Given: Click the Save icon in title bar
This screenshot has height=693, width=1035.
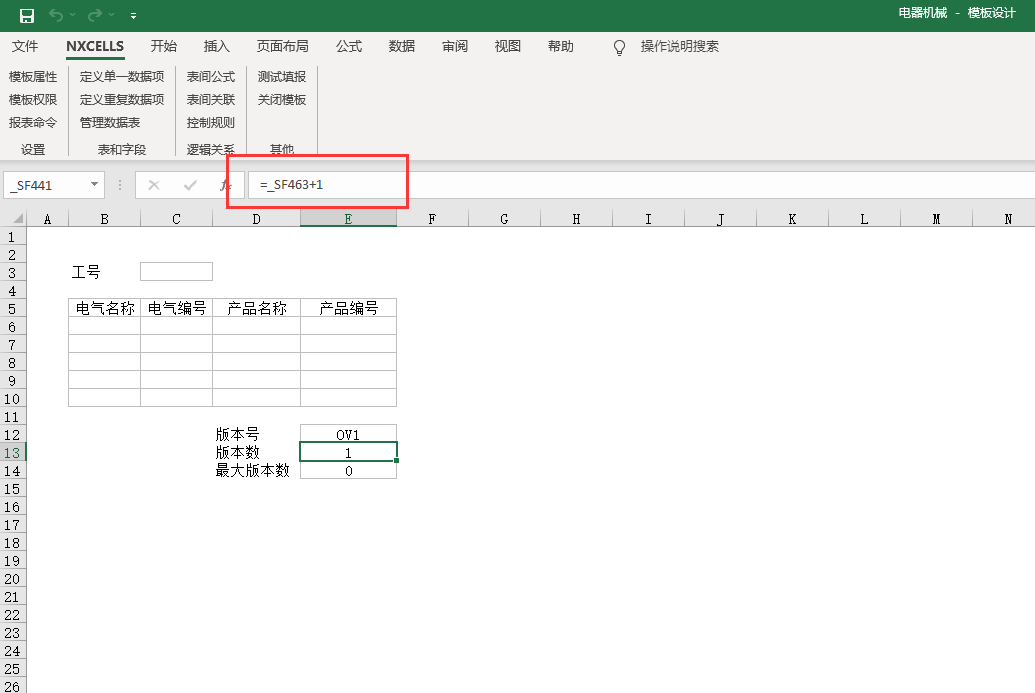Looking at the screenshot, I should [x=27, y=15].
